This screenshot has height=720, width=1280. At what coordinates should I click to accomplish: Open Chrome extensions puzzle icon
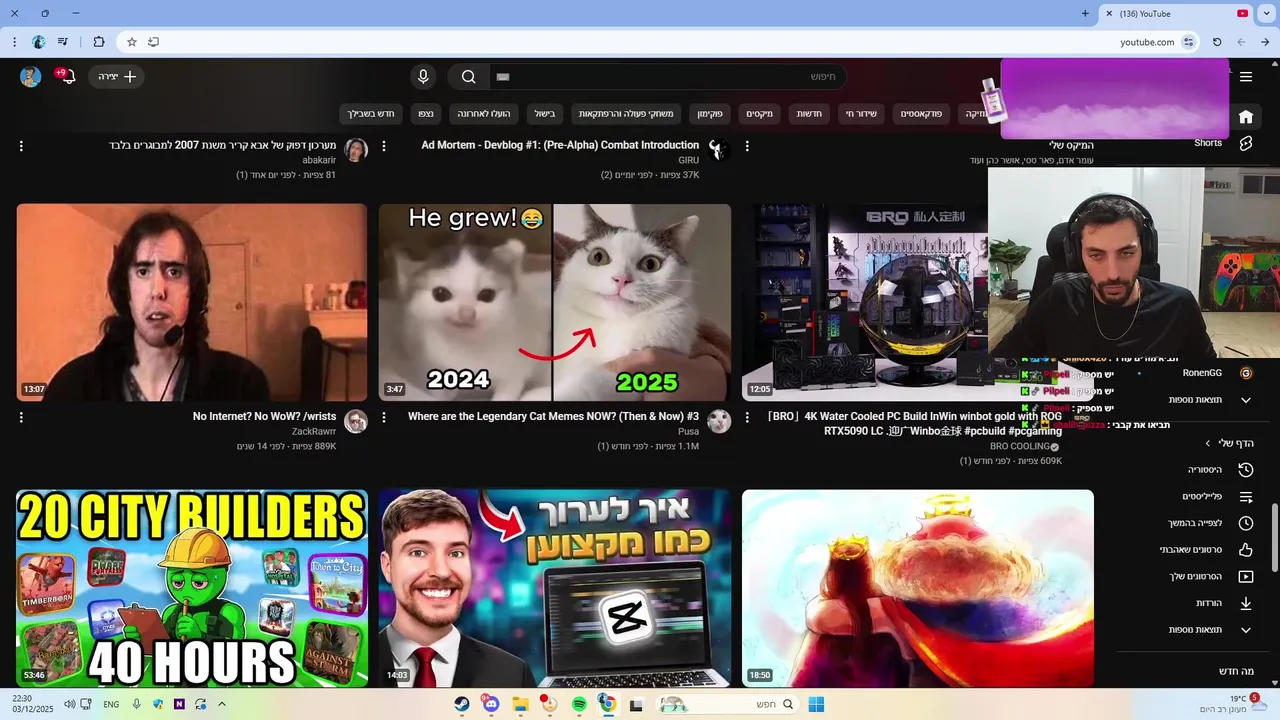pyautogui.click(x=98, y=42)
